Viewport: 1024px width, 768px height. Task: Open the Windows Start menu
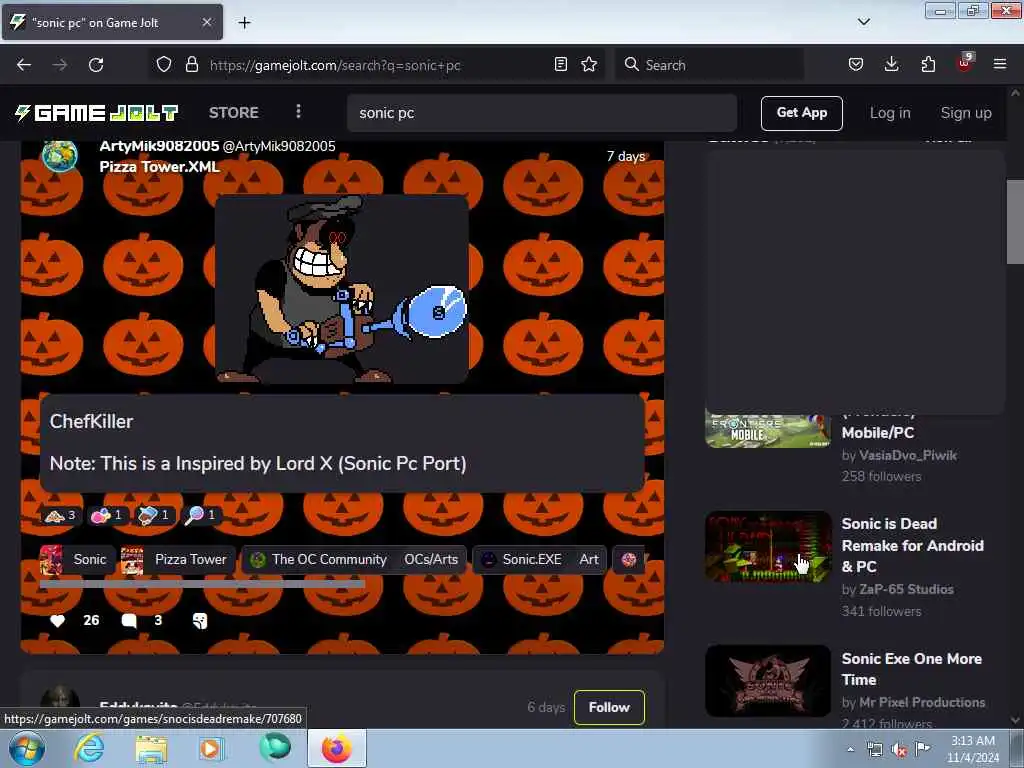26,749
